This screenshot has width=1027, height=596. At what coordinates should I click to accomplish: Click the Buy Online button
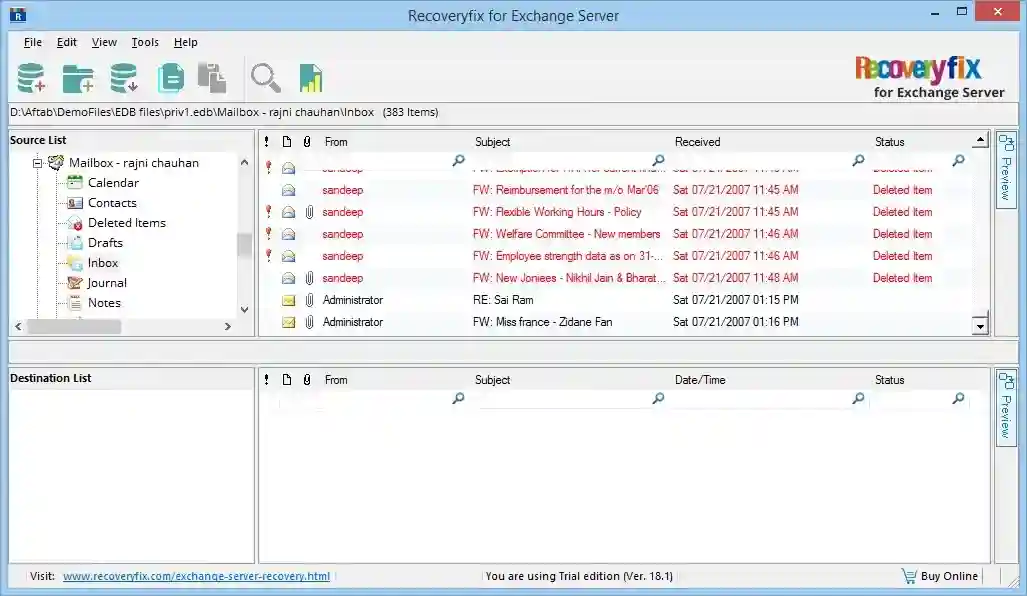point(941,576)
